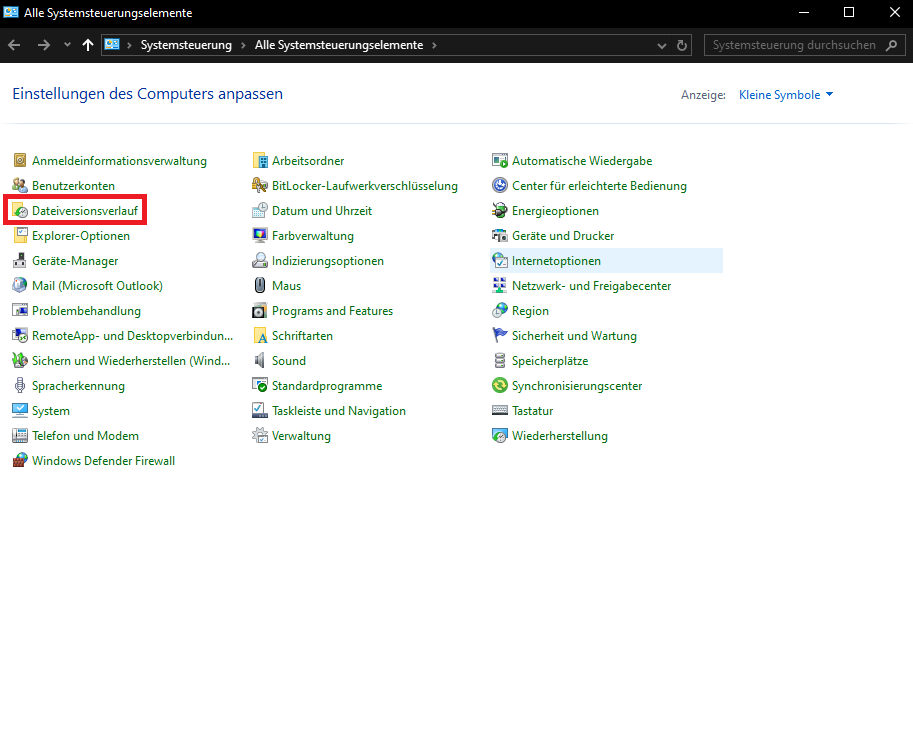Open the recent locations dropdown arrow
Screen dimensions: 913x739
67,45
